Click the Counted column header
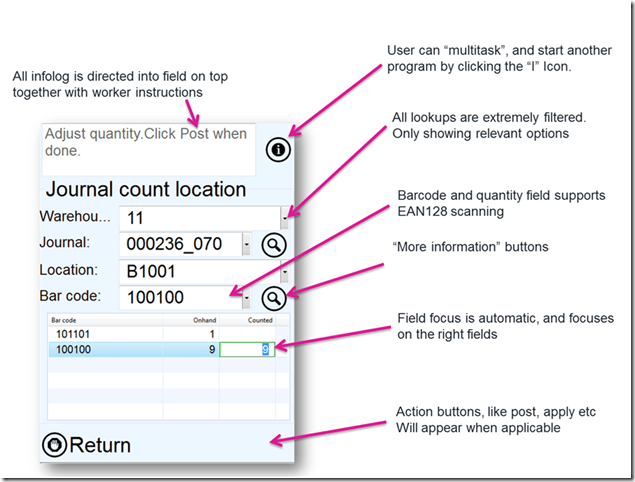 pyautogui.click(x=259, y=320)
